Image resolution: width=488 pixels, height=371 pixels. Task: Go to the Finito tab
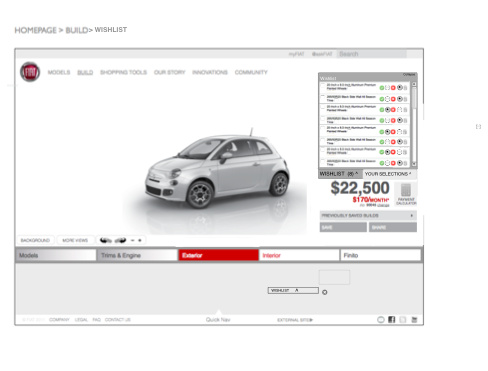(380, 255)
